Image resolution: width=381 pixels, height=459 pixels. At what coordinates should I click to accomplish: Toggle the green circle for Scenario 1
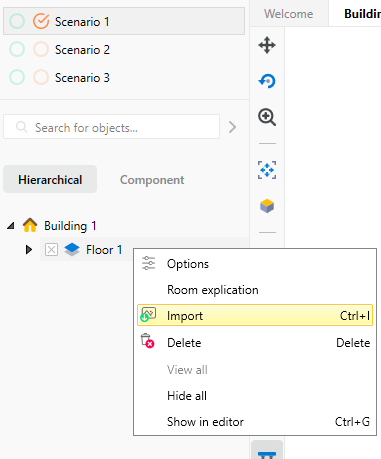(x=17, y=21)
